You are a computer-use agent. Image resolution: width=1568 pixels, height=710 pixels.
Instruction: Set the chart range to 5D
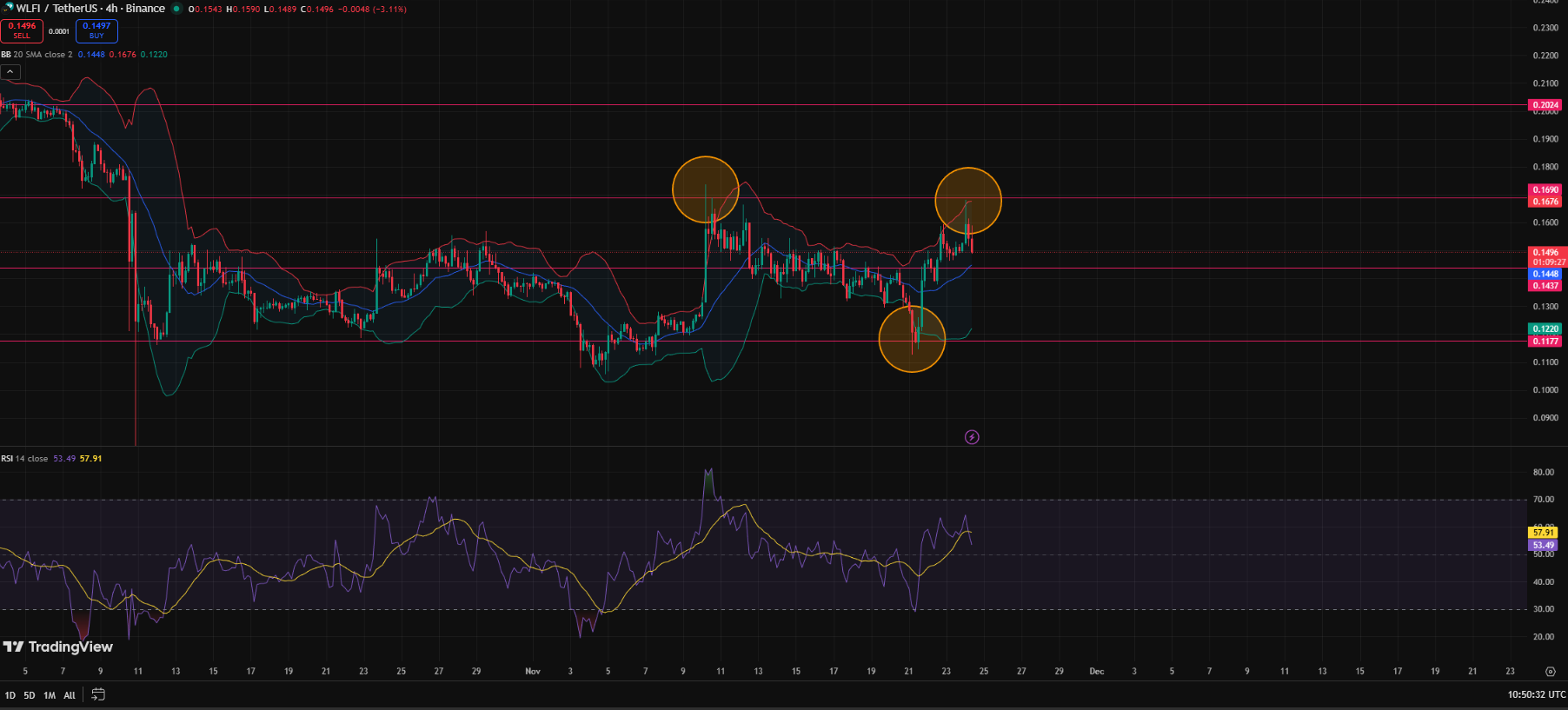click(x=30, y=695)
